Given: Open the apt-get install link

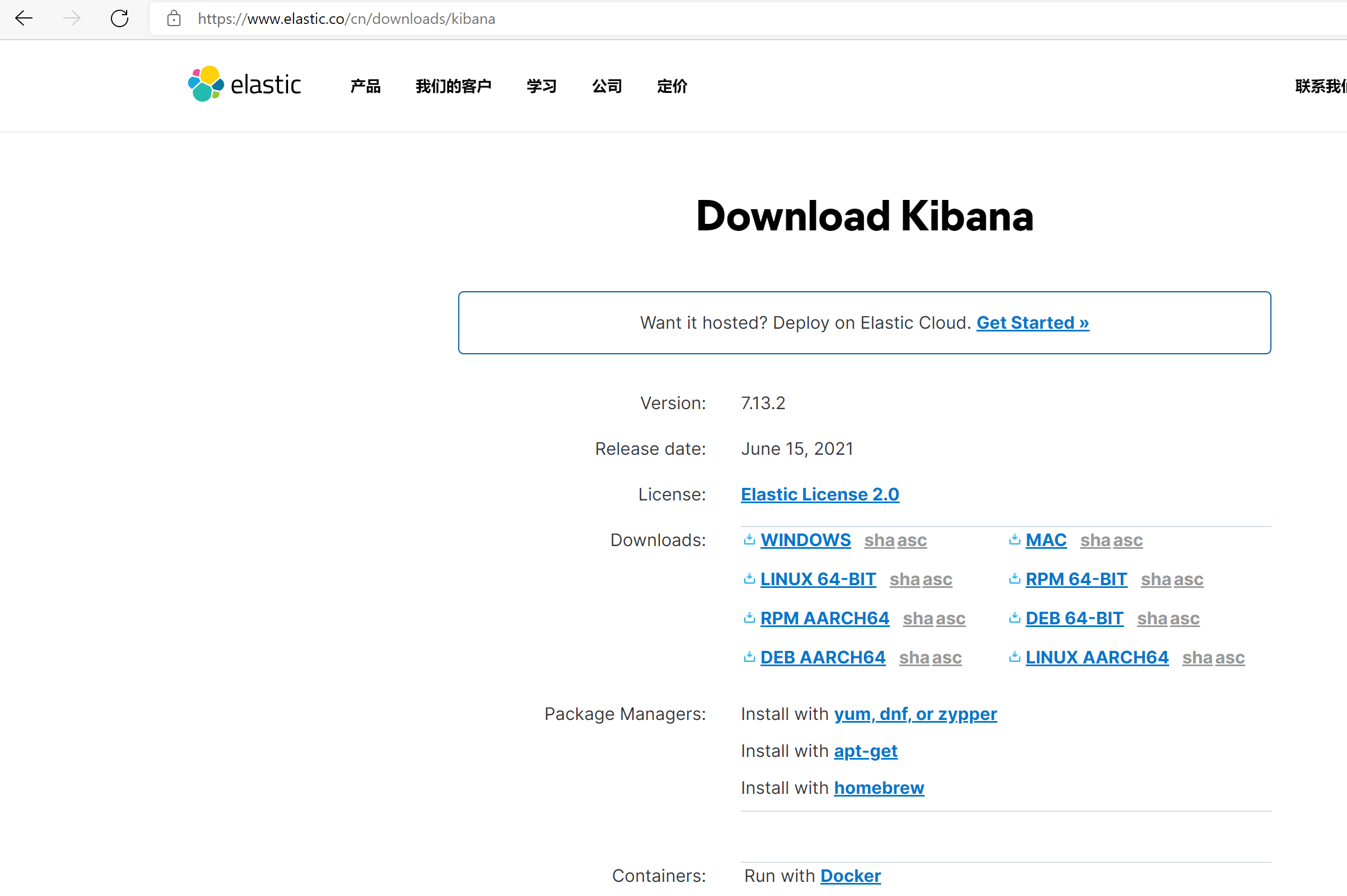Looking at the screenshot, I should (x=866, y=751).
